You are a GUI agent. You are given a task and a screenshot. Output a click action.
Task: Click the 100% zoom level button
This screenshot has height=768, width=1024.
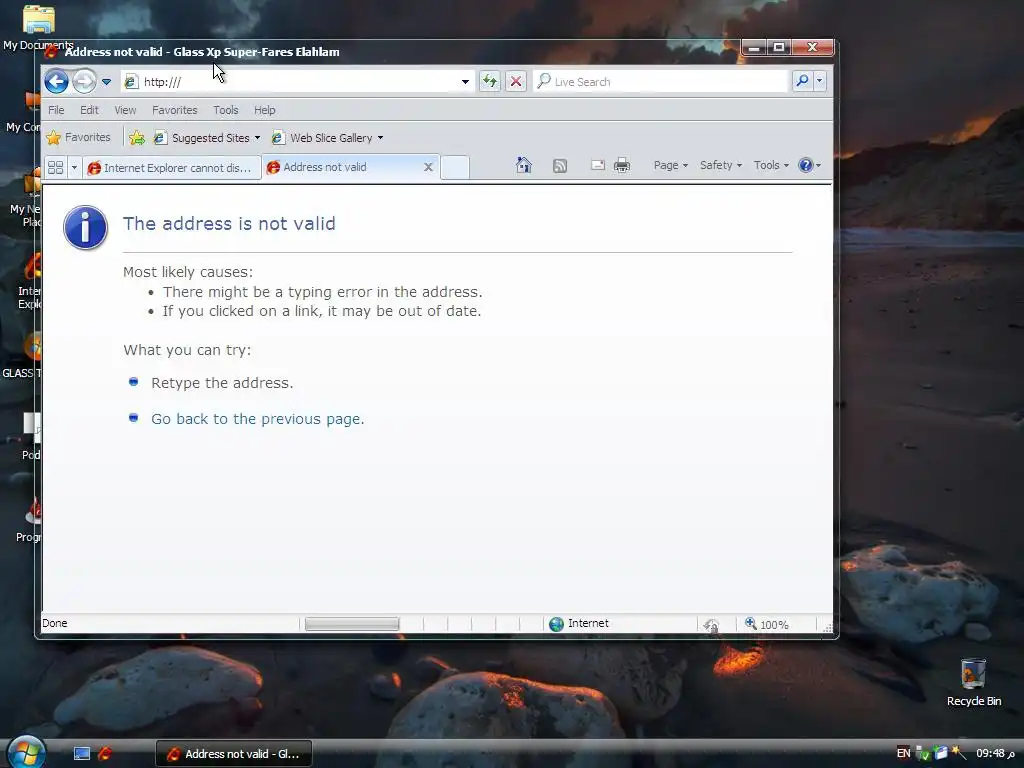(x=767, y=624)
